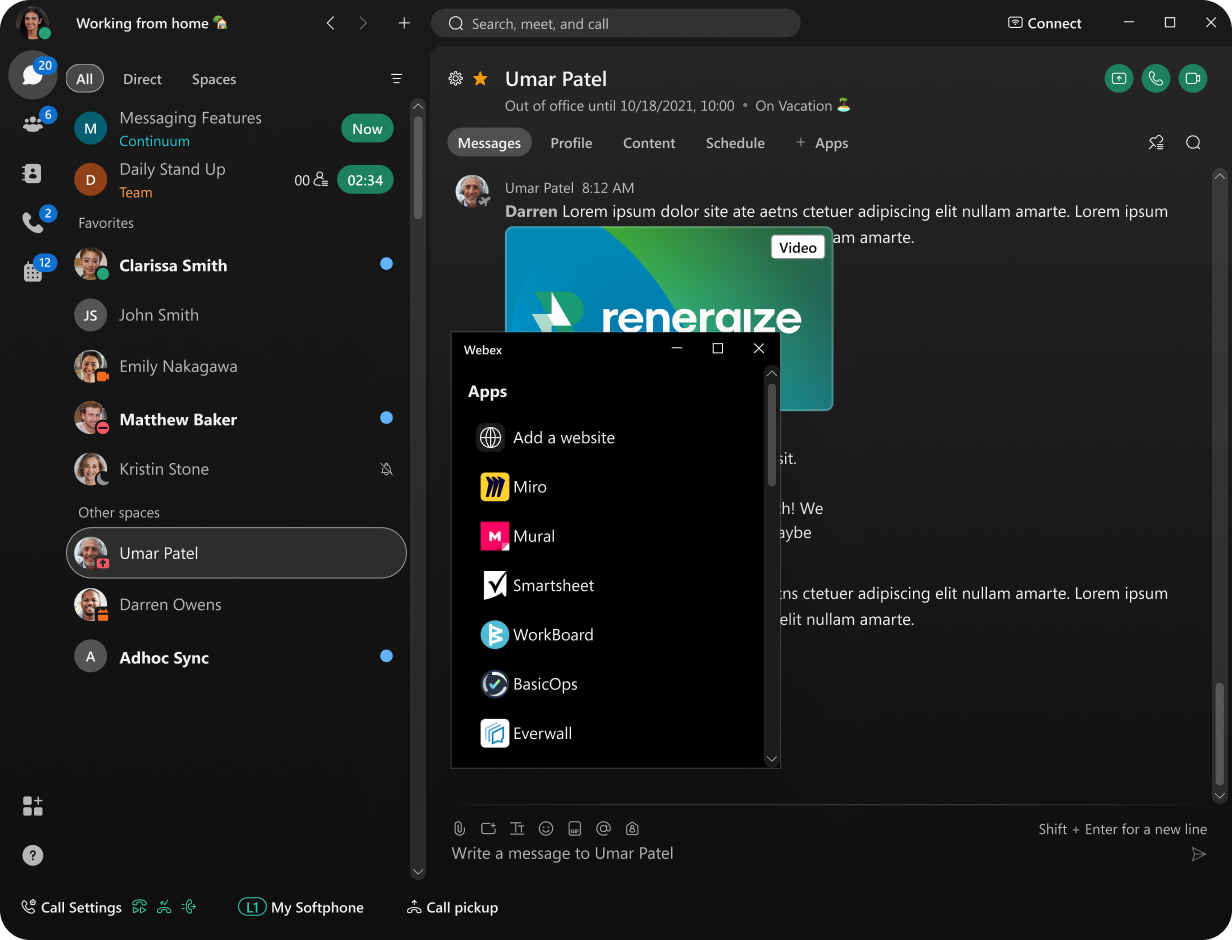Switch to the Messages tab
The image size is (1232, 940).
click(489, 143)
